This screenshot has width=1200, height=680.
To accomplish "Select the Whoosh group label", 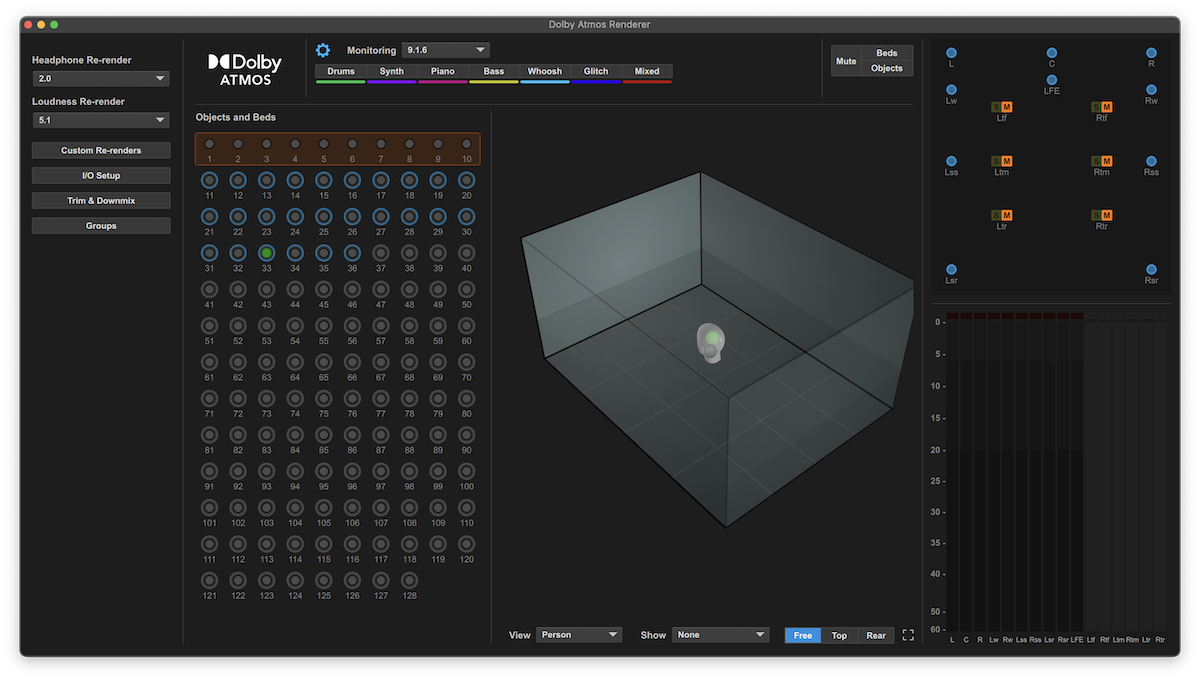I will [x=544, y=71].
